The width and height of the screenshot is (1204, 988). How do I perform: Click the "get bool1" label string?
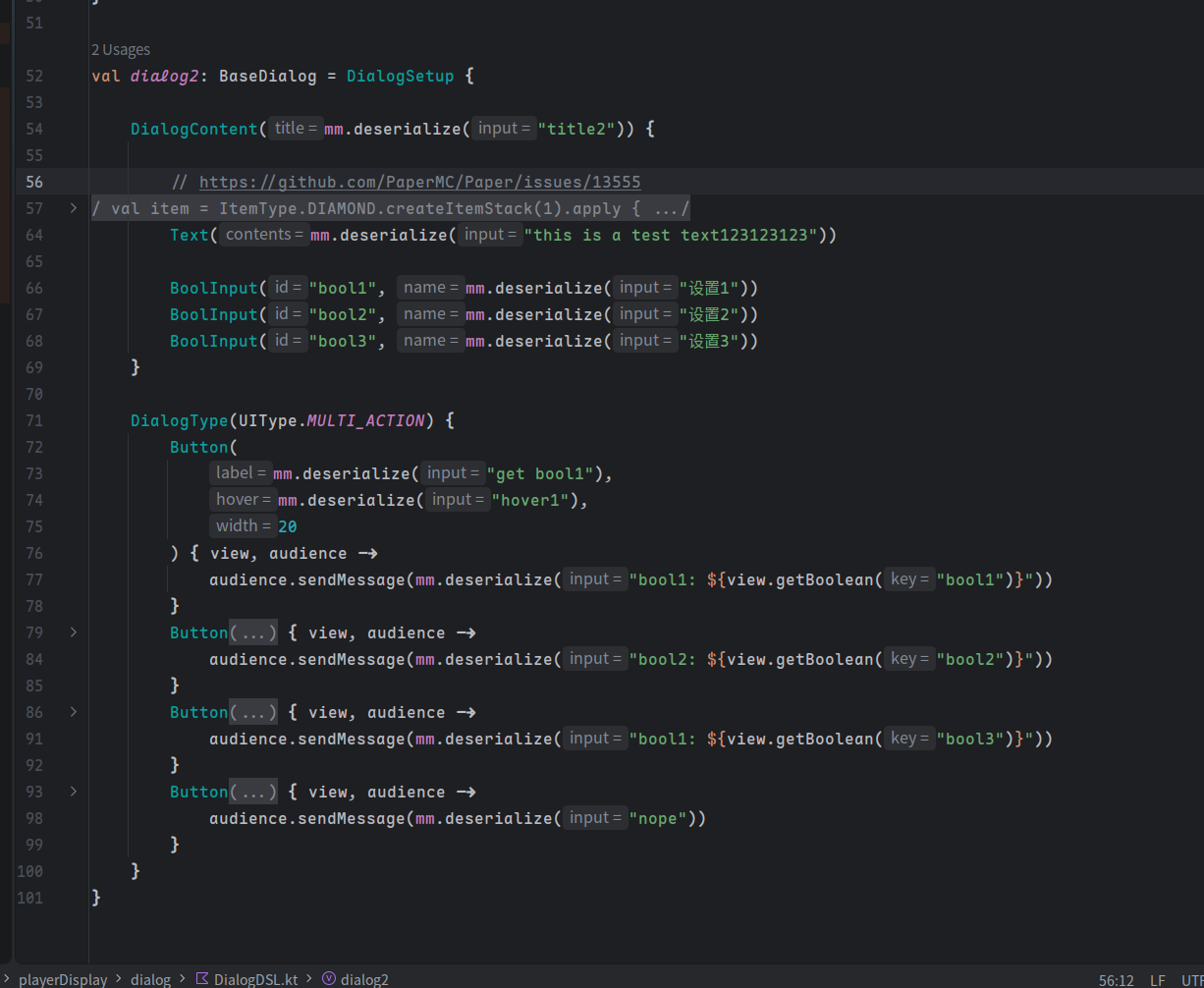(x=540, y=473)
